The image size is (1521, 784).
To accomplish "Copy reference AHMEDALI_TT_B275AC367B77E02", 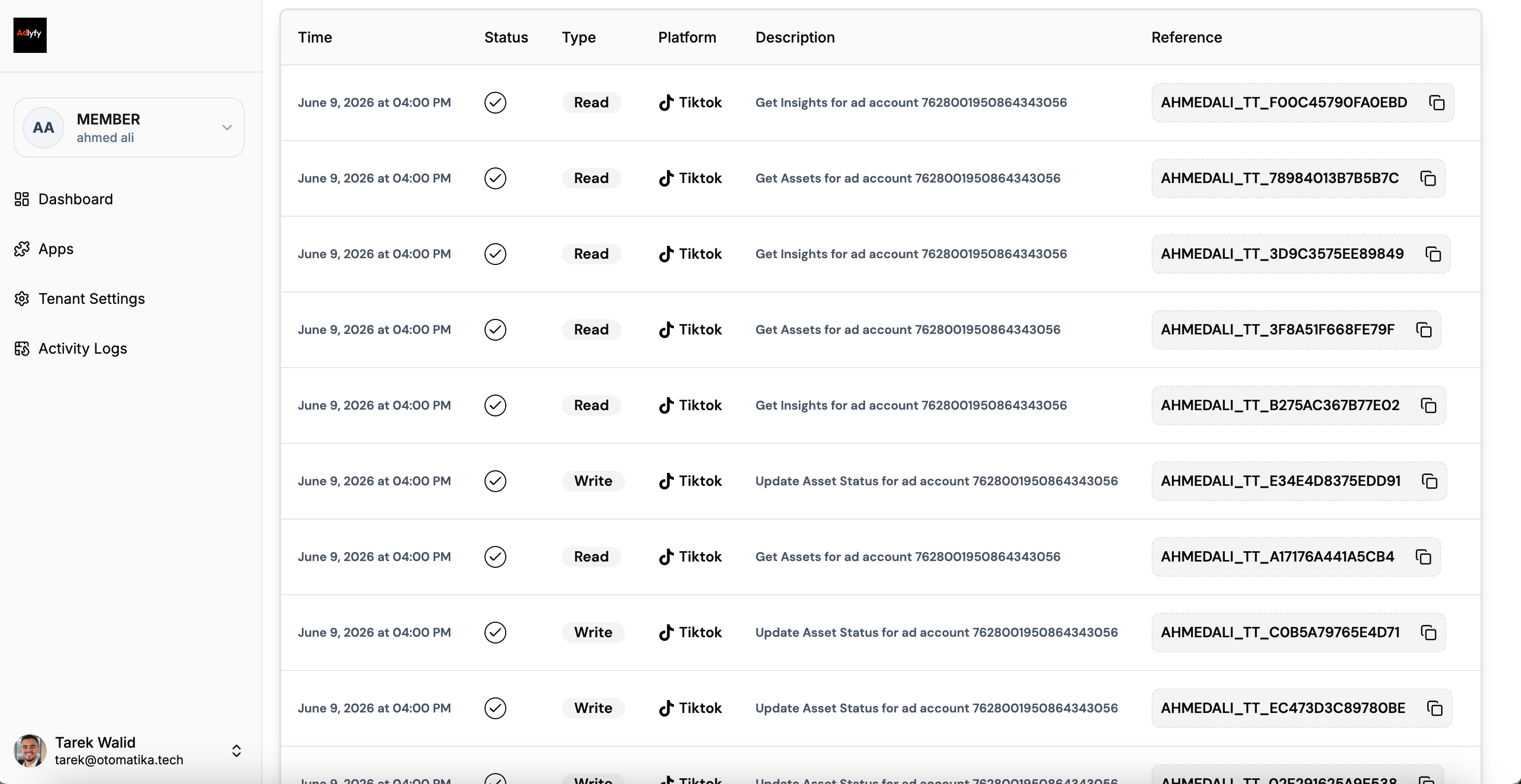I will pos(1428,405).
